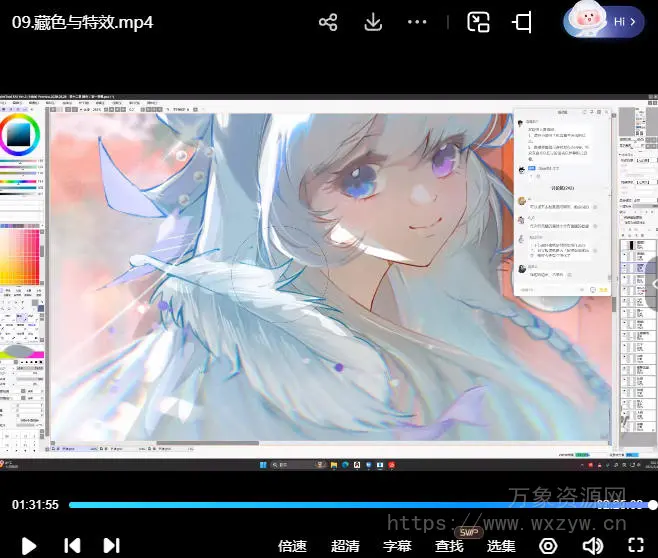Viewport: 658px width, 558px height.
Task: Open the 选集 episode list
Action: (x=501, y=546)
